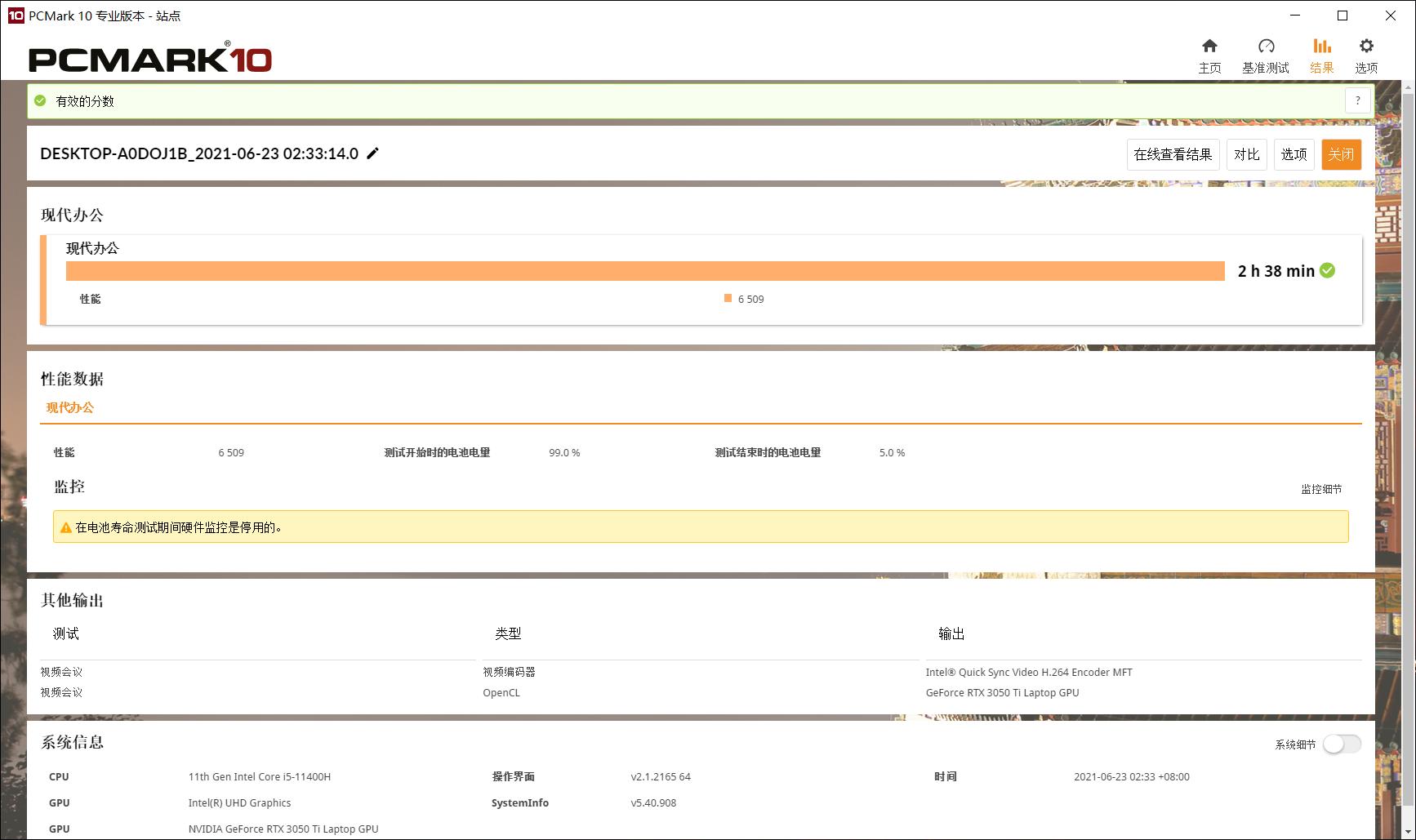This screenshot has height=840, width=1416.
Task: Enable the 系统细节 toggle switch
Action: [x=1341, y=744]
